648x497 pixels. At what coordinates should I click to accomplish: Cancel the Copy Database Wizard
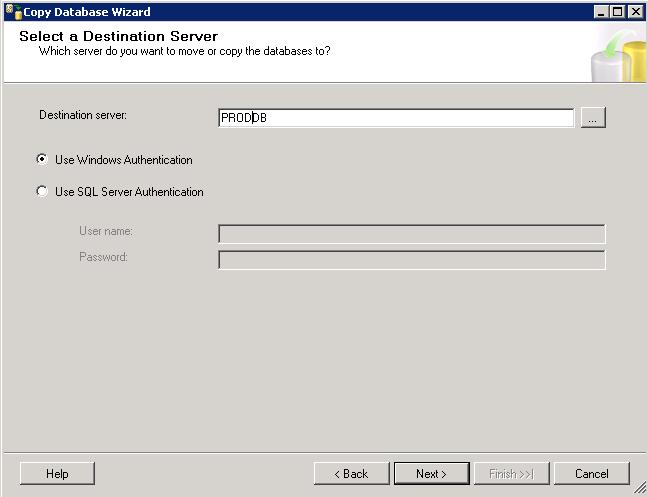coord(592,473)
